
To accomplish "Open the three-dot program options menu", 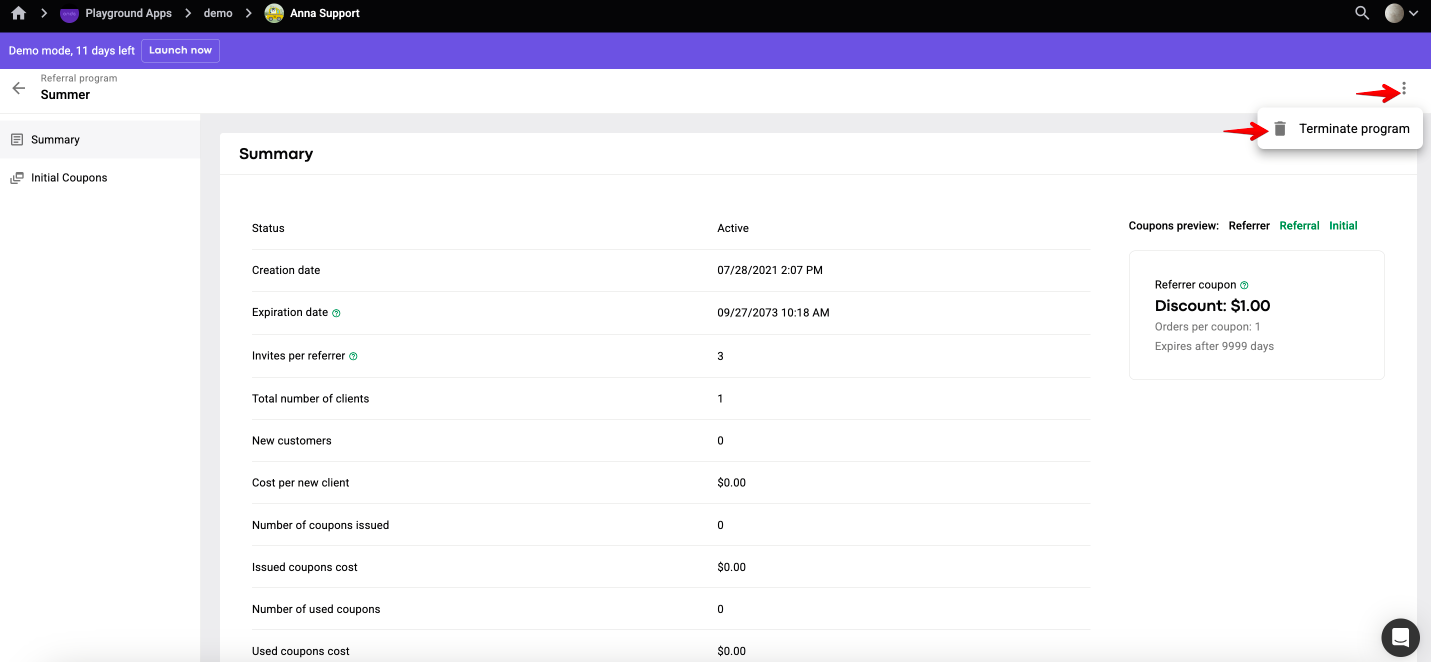I will (x=1404, y=88).
